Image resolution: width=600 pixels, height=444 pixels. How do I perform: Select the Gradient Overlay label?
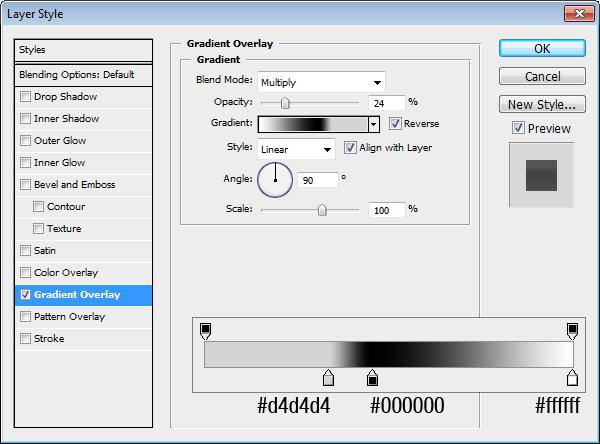point(77,295)
